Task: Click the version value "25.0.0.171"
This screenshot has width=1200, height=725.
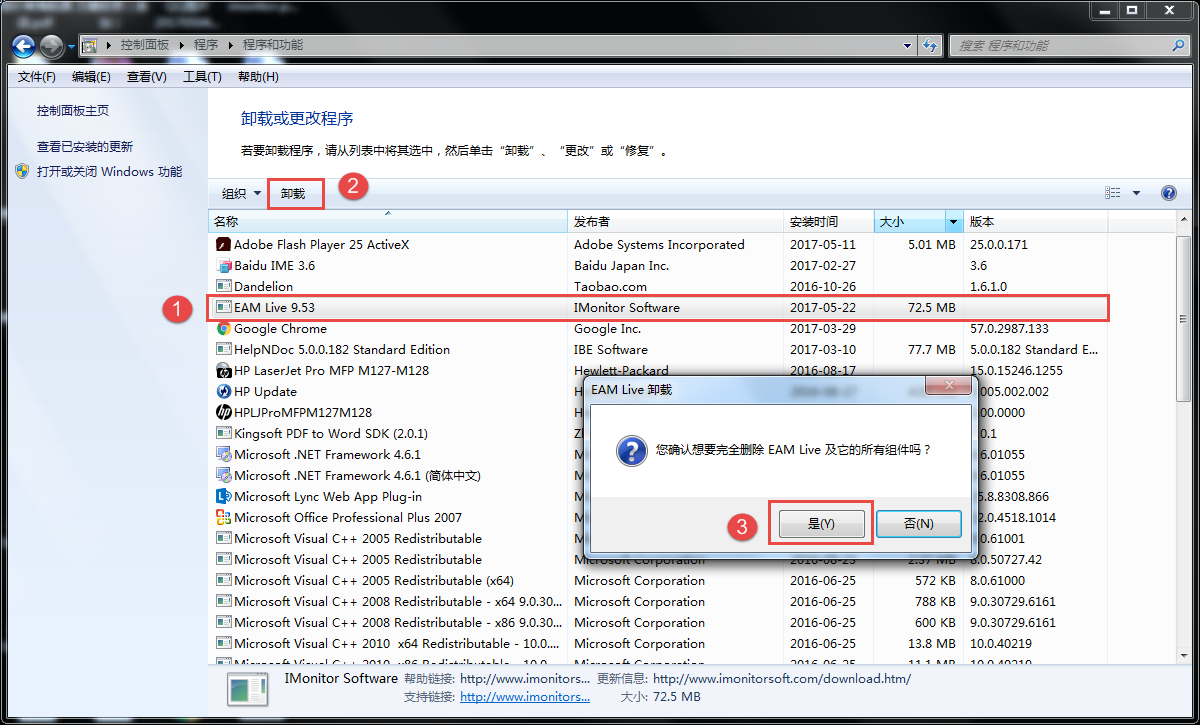Action: click(999, 244)
